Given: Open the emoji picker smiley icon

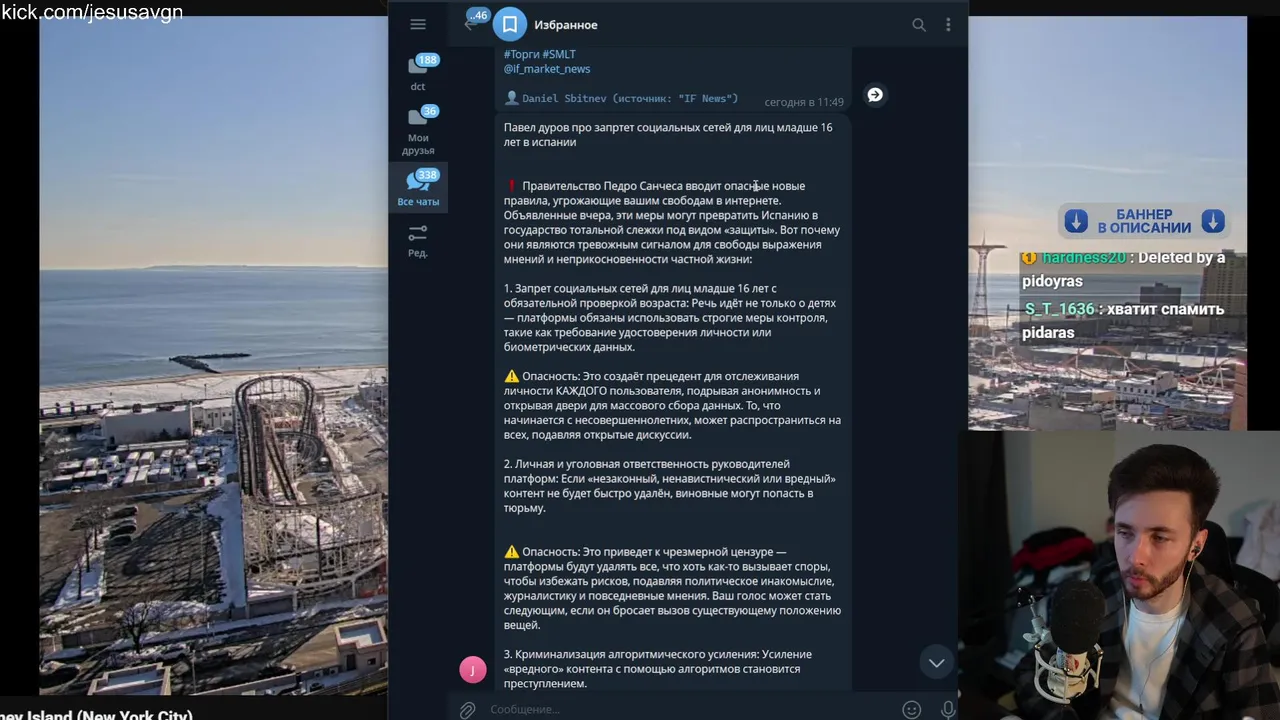Looking at the screenshot, I should (911, 710).
